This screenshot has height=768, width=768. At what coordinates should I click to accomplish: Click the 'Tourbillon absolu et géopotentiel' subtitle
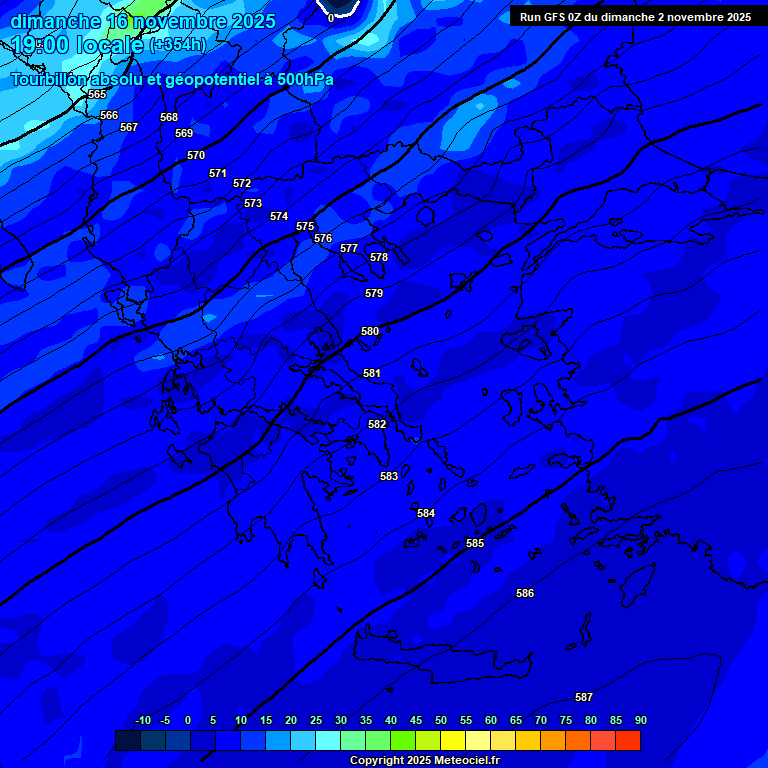point(172,79)
